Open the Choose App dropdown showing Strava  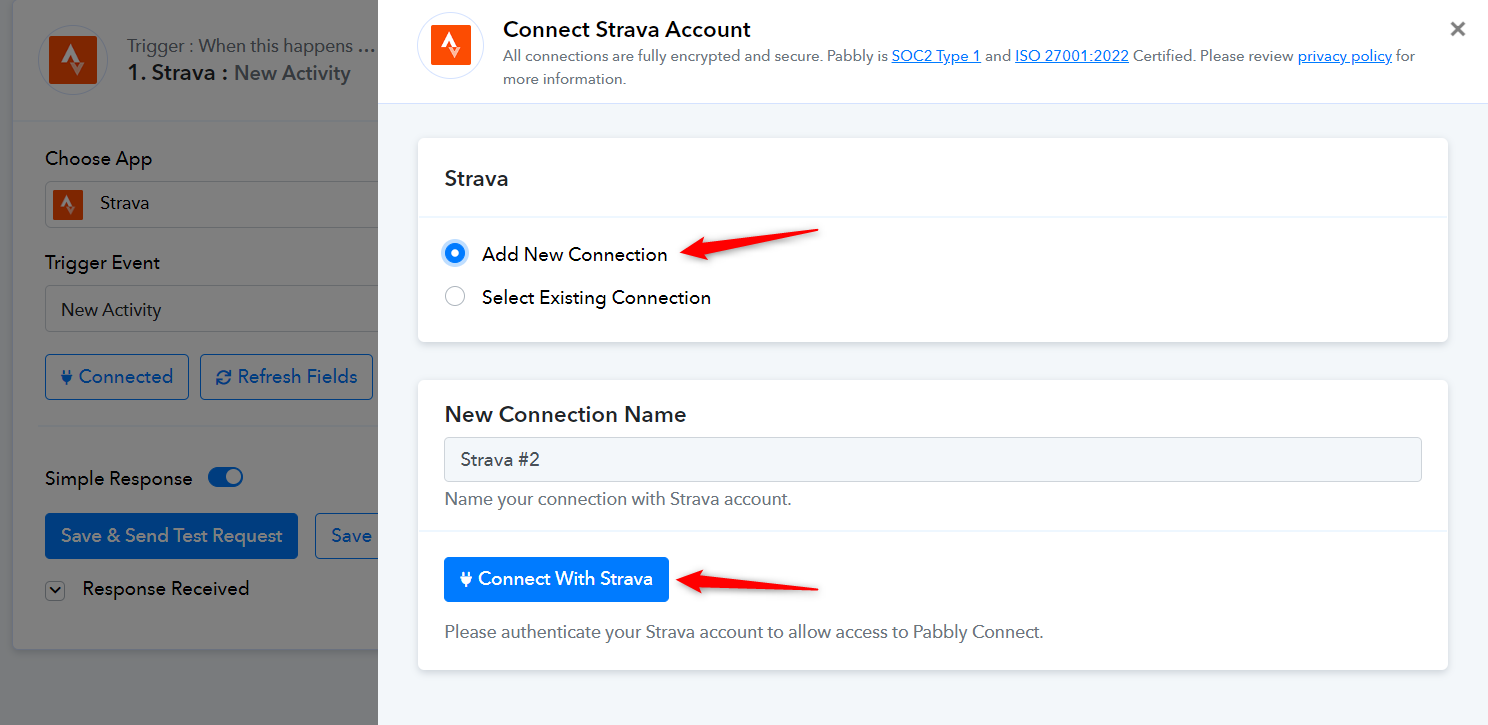[x=211, y=204]
